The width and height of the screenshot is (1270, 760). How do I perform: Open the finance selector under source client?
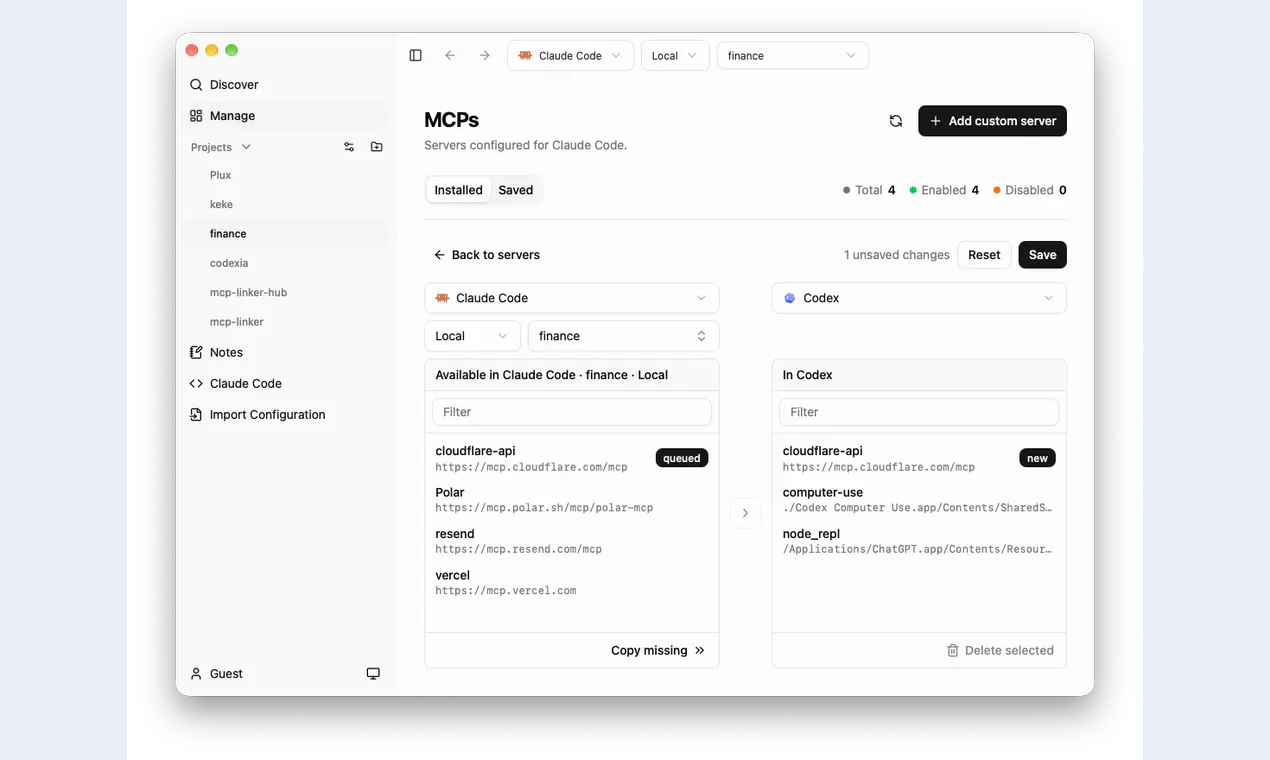[x=623, y=336]
